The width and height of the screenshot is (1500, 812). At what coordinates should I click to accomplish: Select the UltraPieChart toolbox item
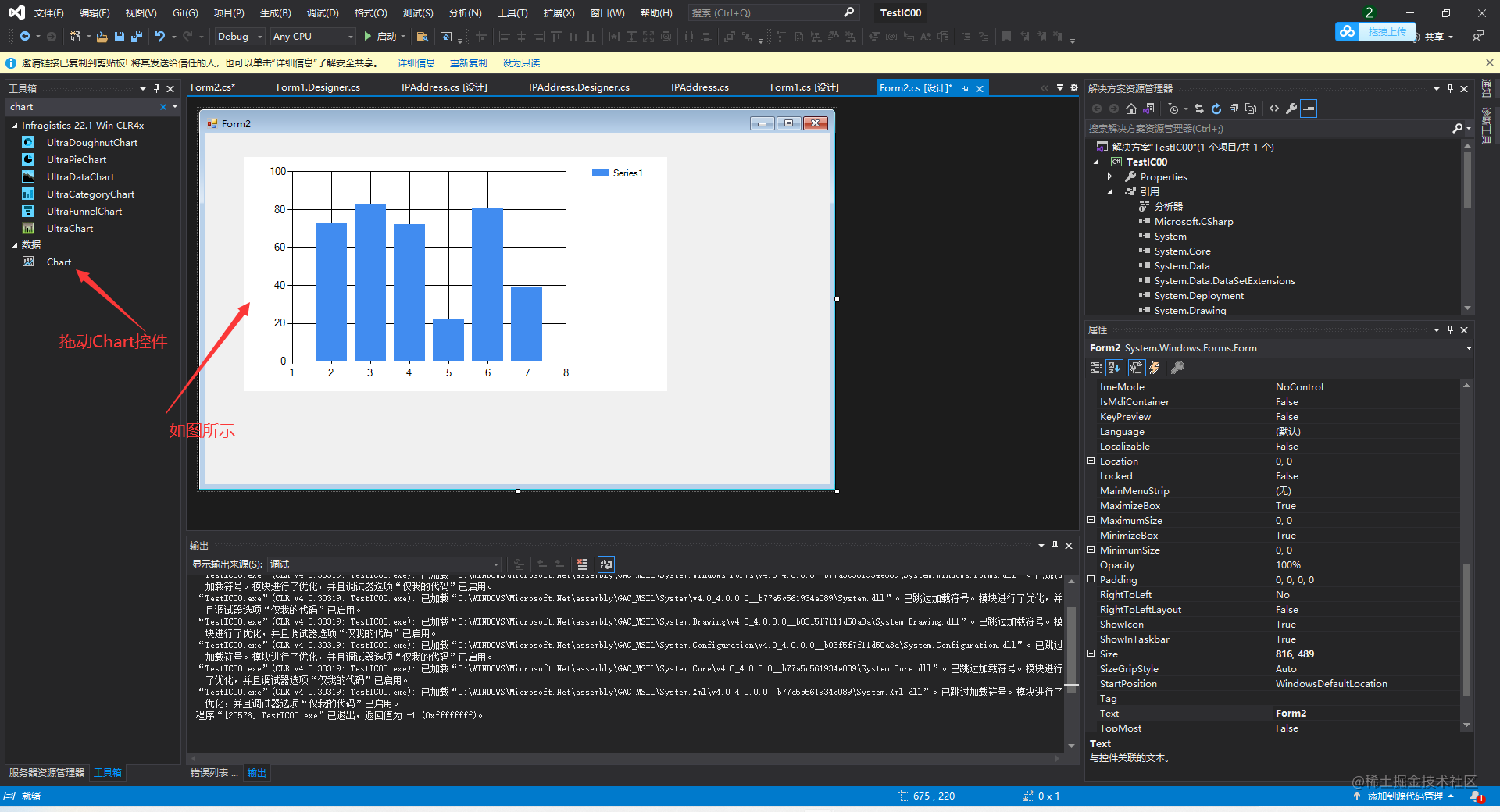click(x=76, y=160)
